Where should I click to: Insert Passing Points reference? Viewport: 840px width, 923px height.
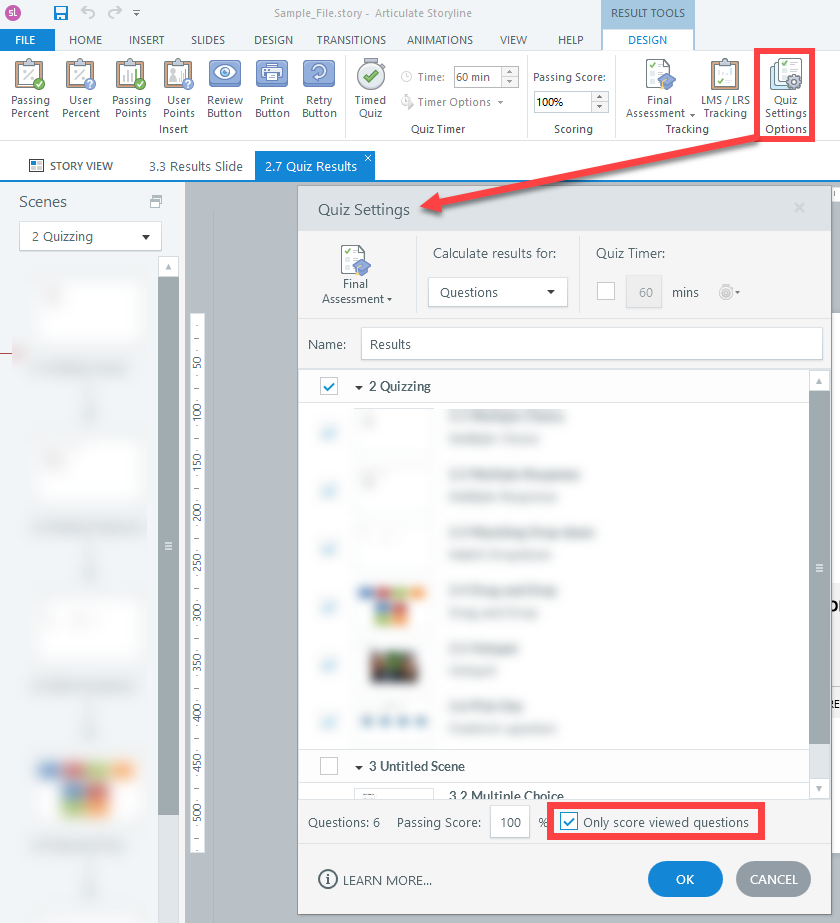(x=131, y=89)
